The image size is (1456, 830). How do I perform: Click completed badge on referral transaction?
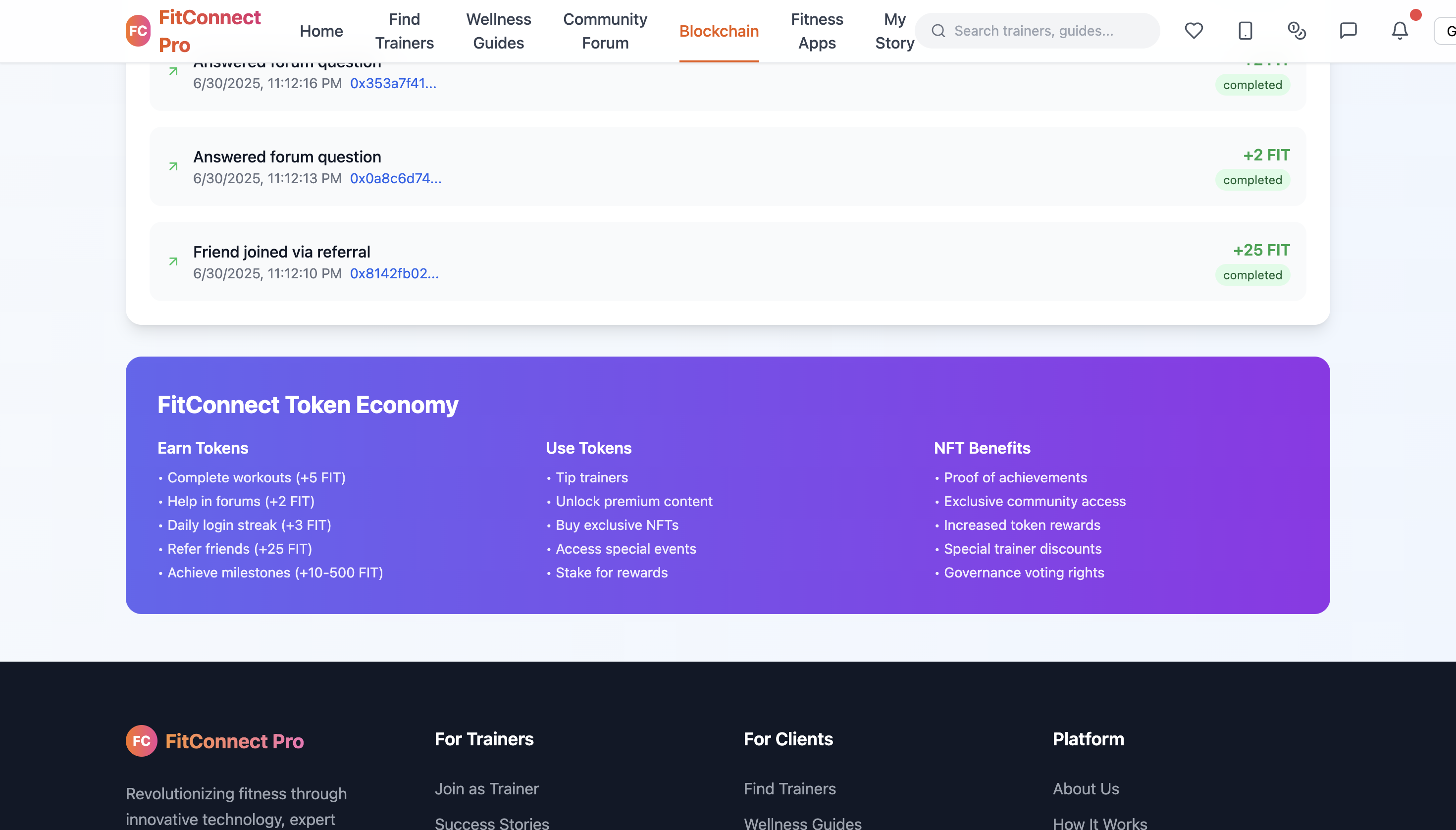[1252, 275]
